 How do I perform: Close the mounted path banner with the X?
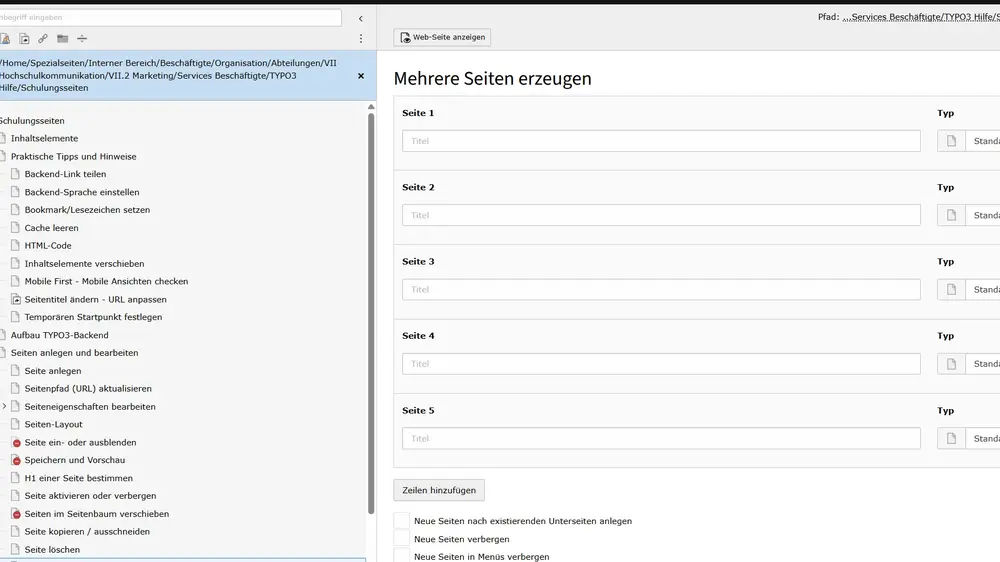click(x=361, y=76)
